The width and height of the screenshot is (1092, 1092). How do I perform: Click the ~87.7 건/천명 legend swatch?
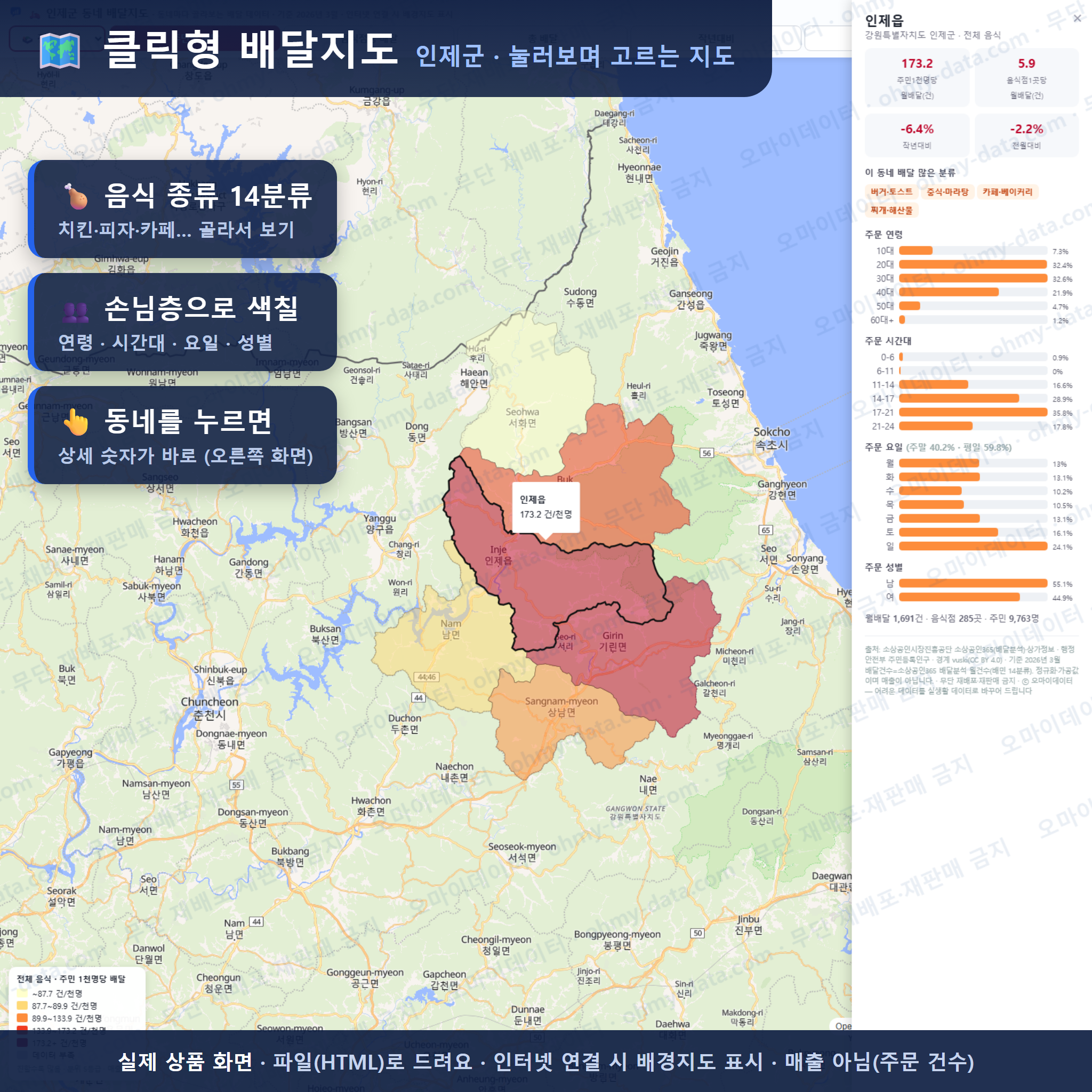tap(22, 993)
